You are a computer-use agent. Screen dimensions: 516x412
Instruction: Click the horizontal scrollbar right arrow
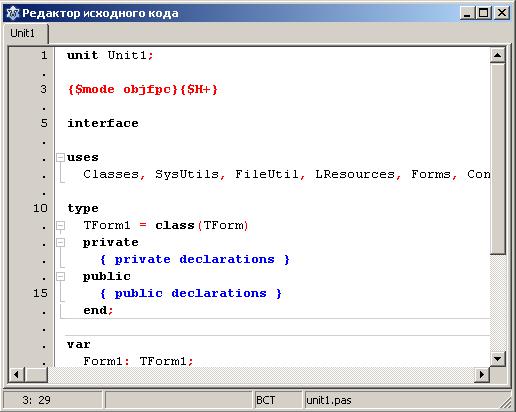482,374
